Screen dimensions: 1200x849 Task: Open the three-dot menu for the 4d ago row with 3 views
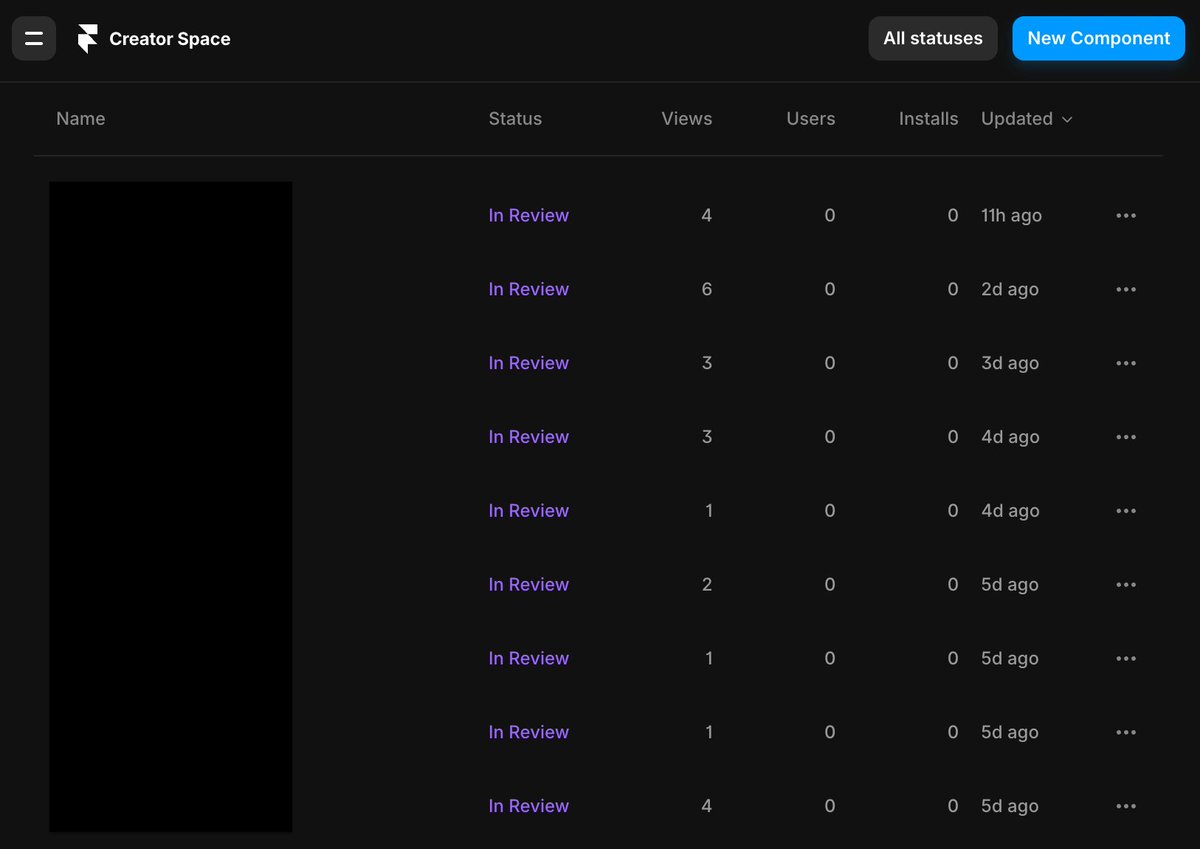point(1126,438)
